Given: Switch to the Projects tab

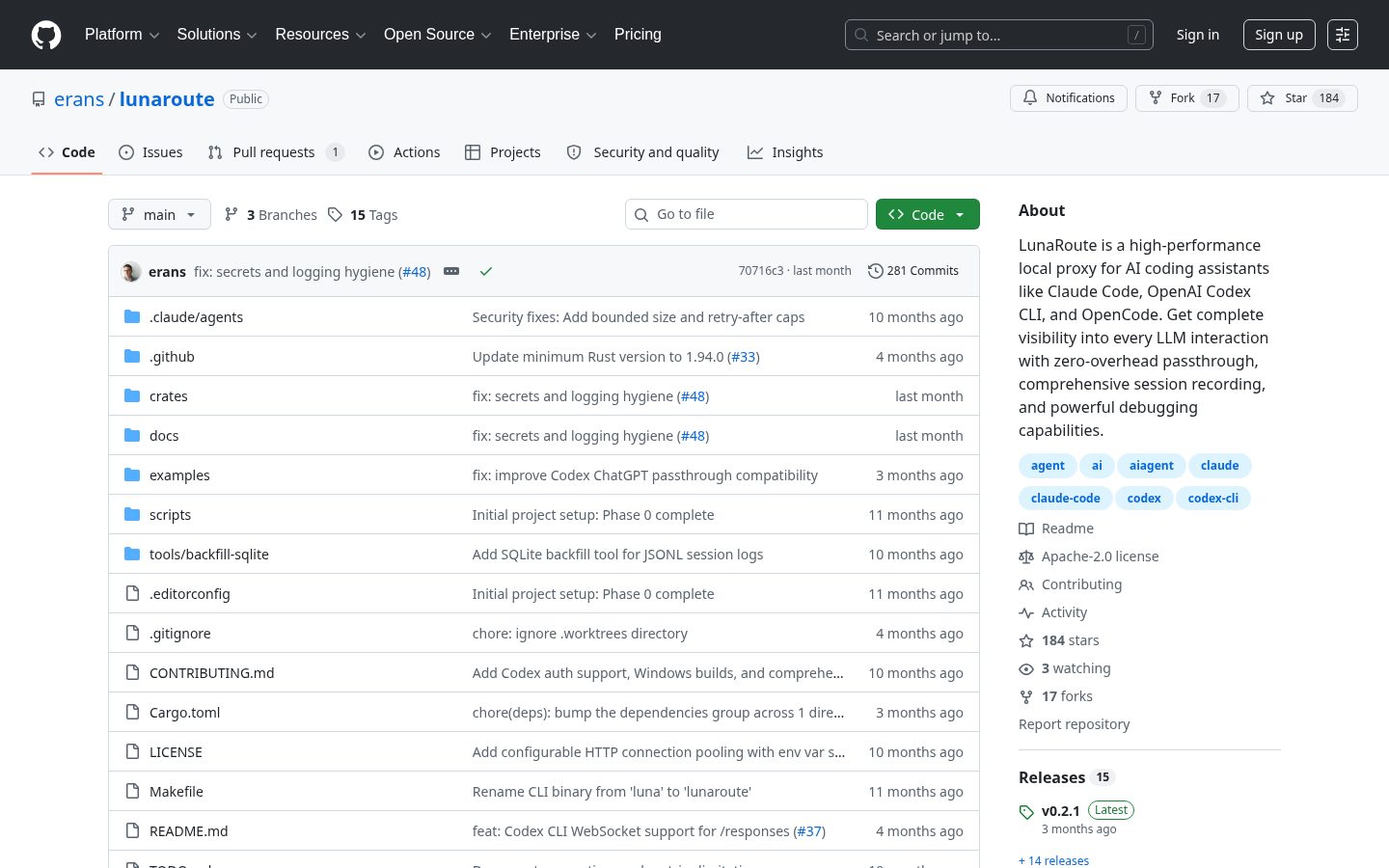Looking at the screenshot, I should (x=503, y=152).
